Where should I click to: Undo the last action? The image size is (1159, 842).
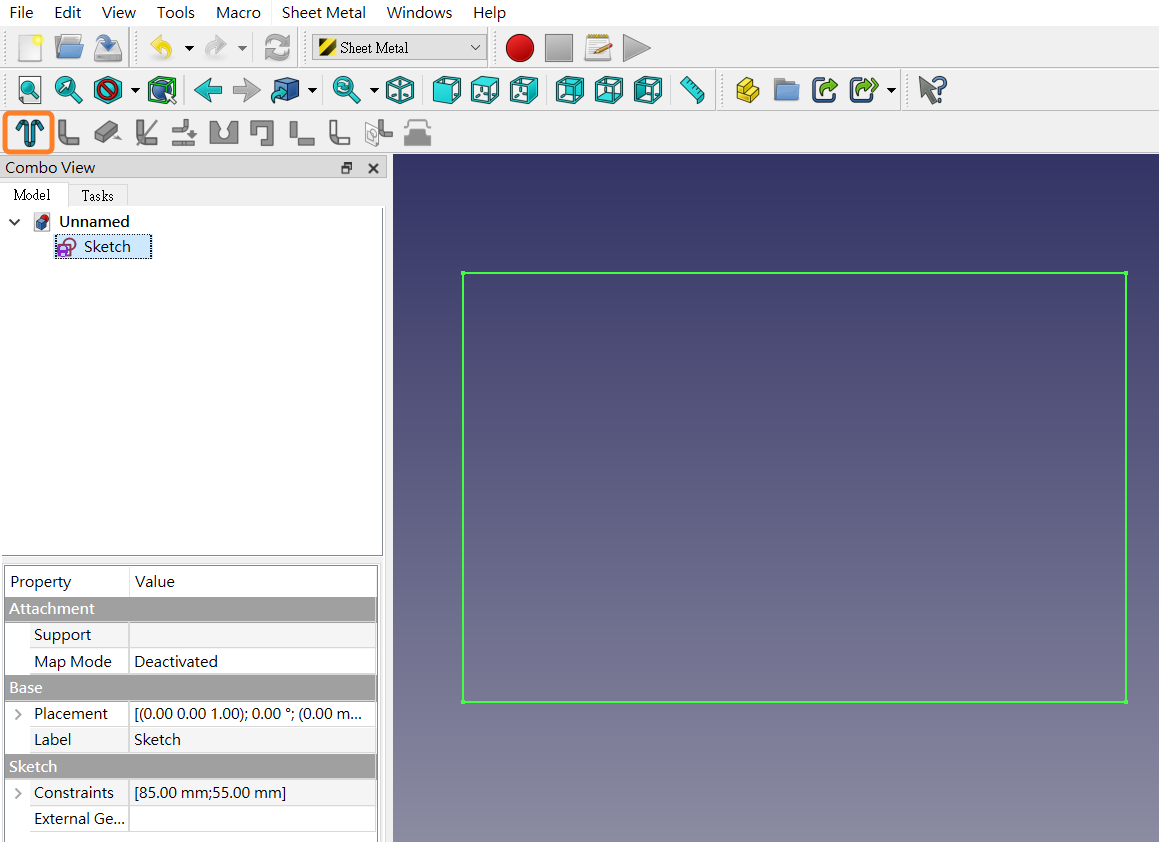coord(162,48)
